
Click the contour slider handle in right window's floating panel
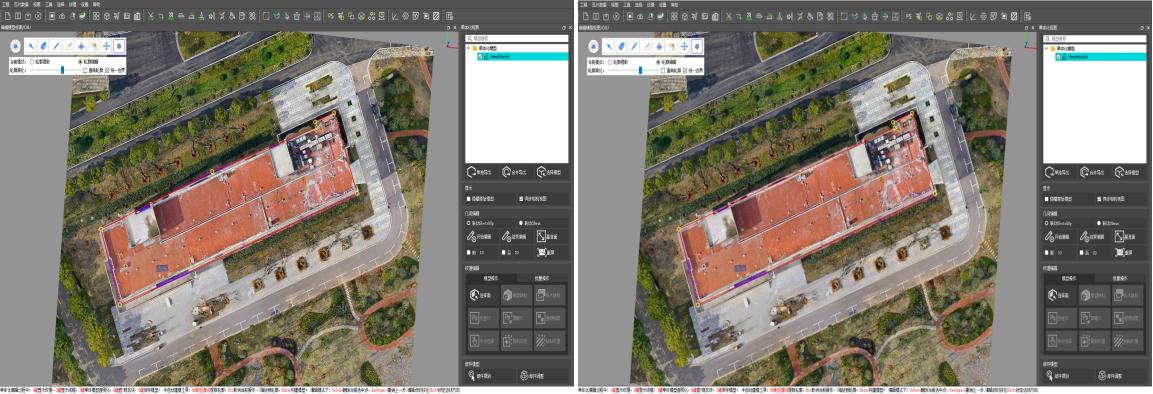pyautogui.click(x=639, y=71)
